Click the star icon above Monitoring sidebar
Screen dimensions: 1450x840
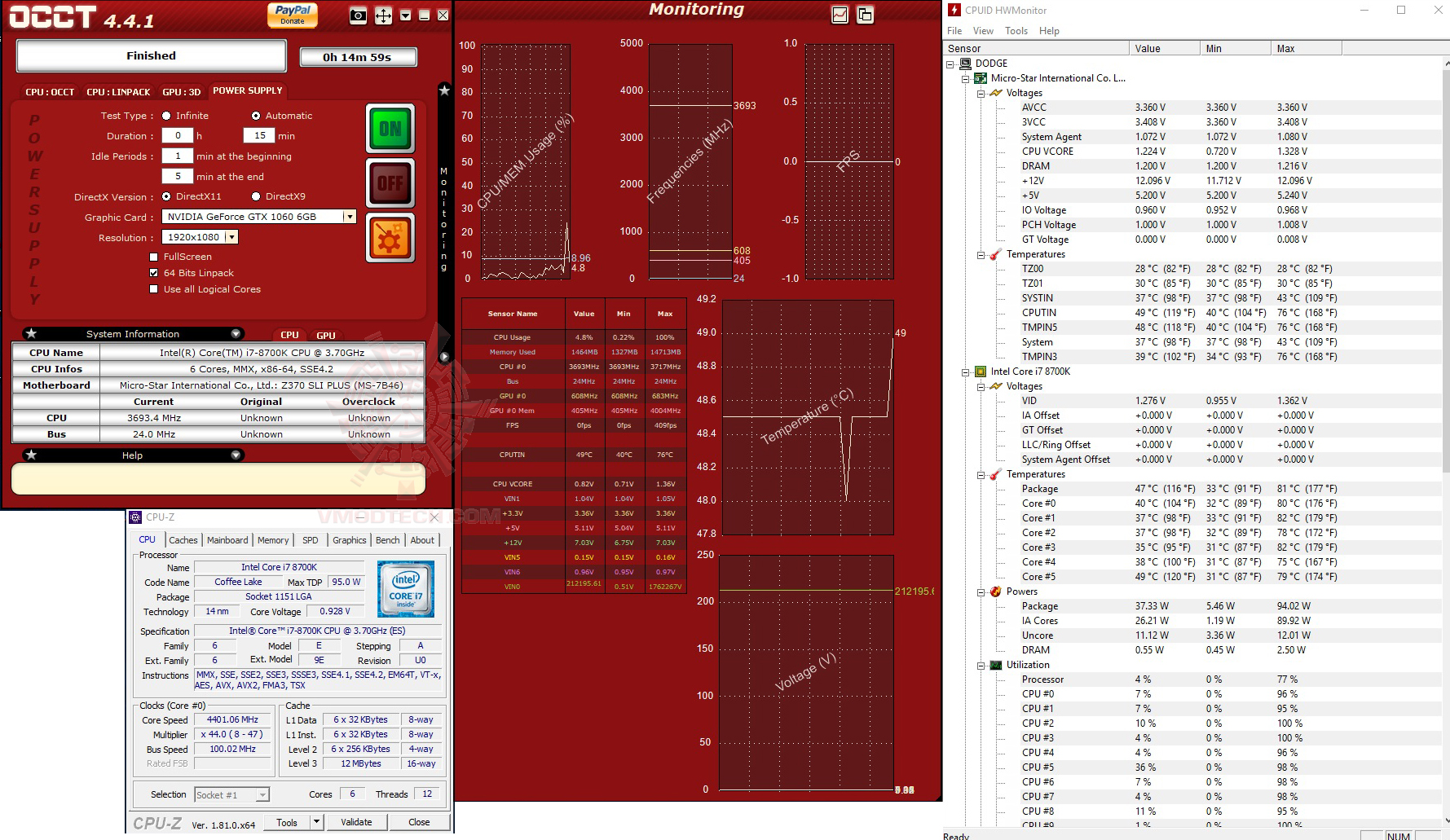pos(444,90)
